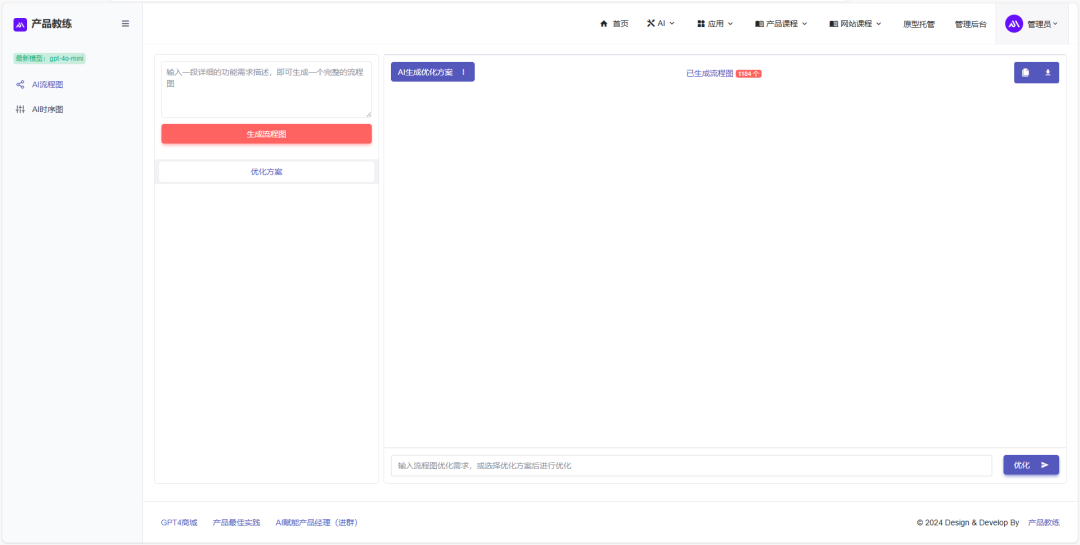Open 原型托管 in the navigation
Image resolution: width=1080 pixels, height=545 pixels.
pyautogui.click(x=919, y=23)
